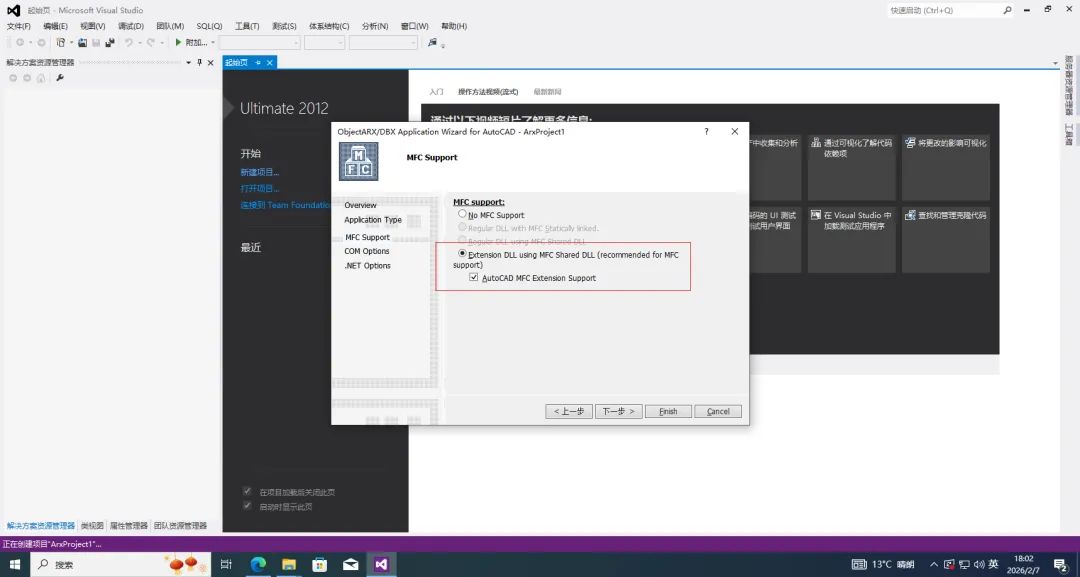Open the wide toolbar combo box left of the find icon

click(383, 43)
